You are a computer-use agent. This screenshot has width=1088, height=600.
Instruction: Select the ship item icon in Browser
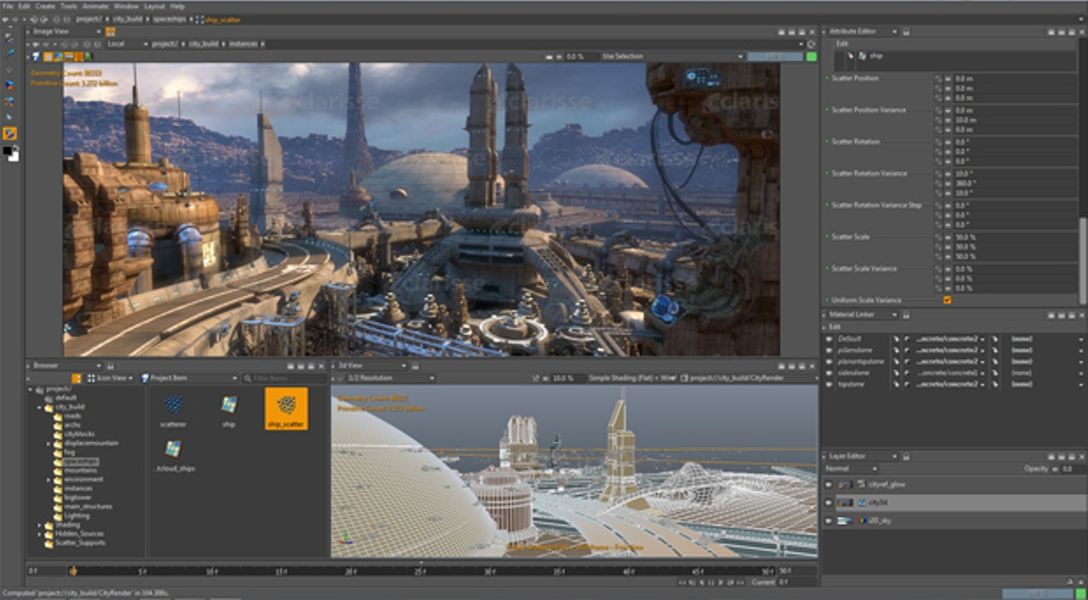[229, 405]
